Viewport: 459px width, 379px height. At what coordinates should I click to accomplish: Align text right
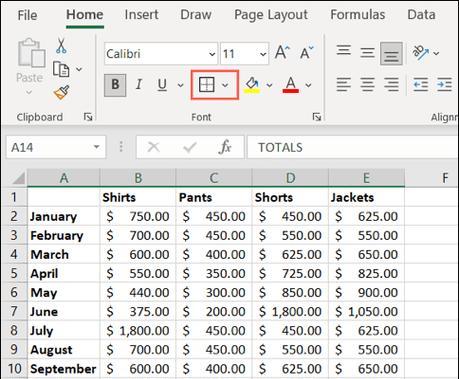(x=391, y=84)
